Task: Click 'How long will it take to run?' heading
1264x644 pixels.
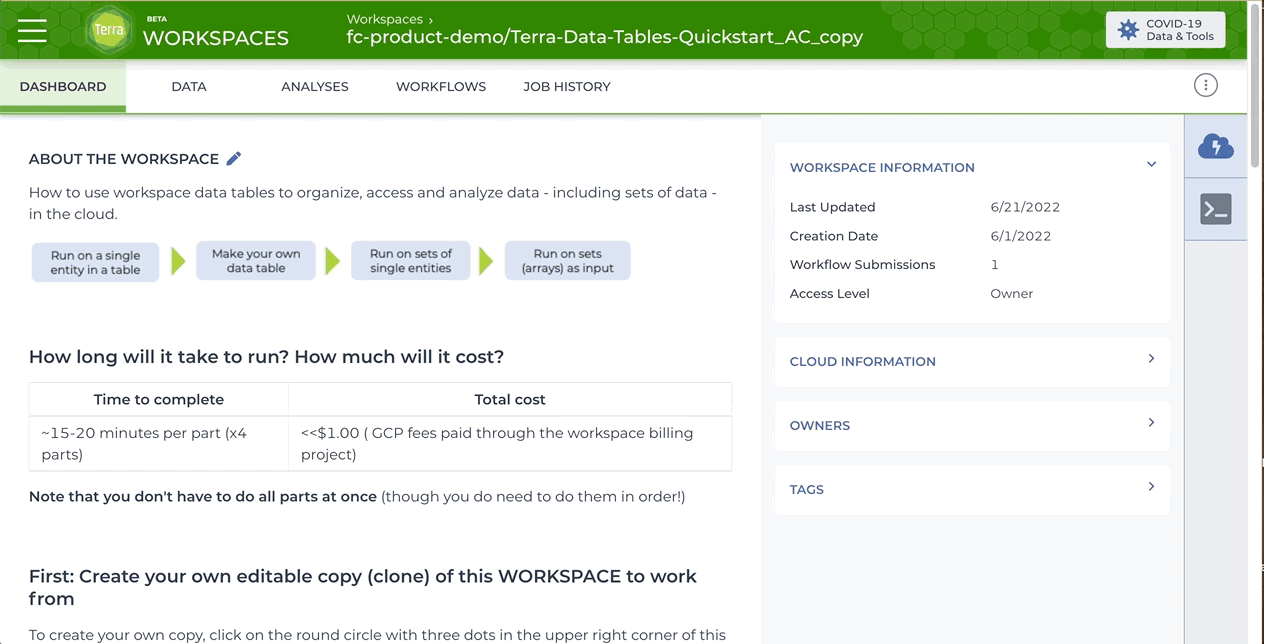Action: [x=267, y=357]
